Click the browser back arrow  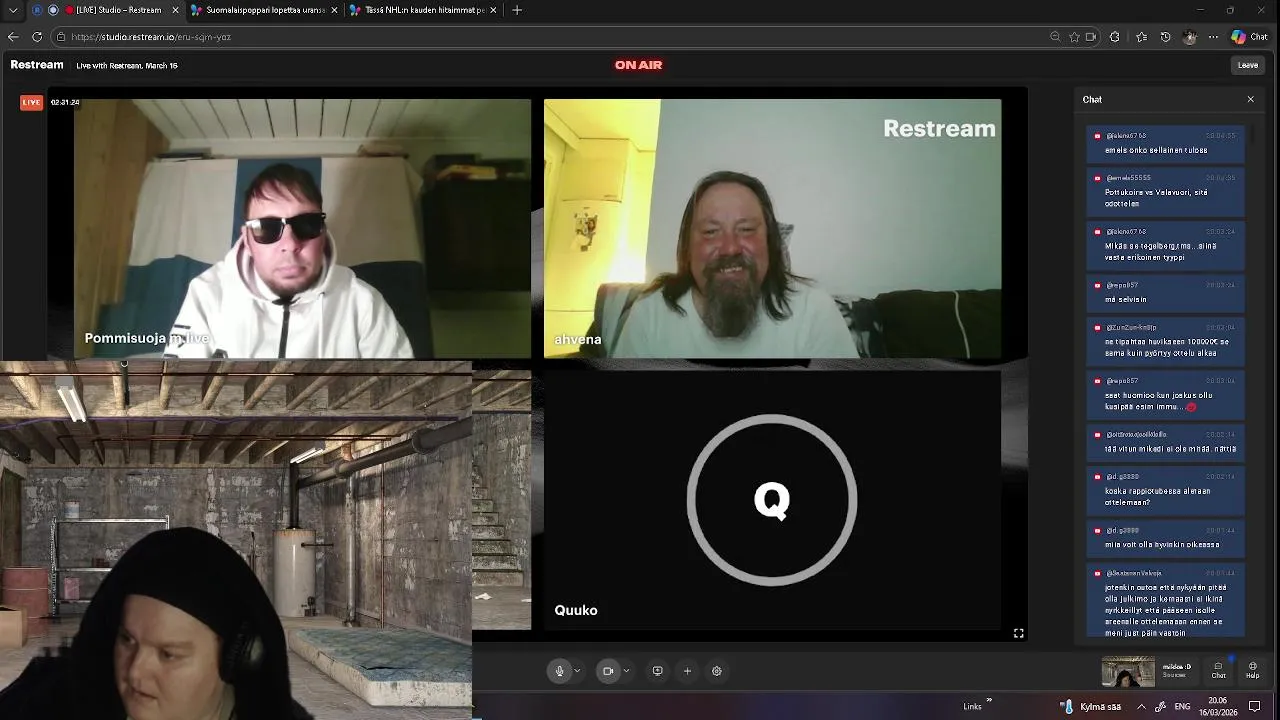tap(13, 37)
